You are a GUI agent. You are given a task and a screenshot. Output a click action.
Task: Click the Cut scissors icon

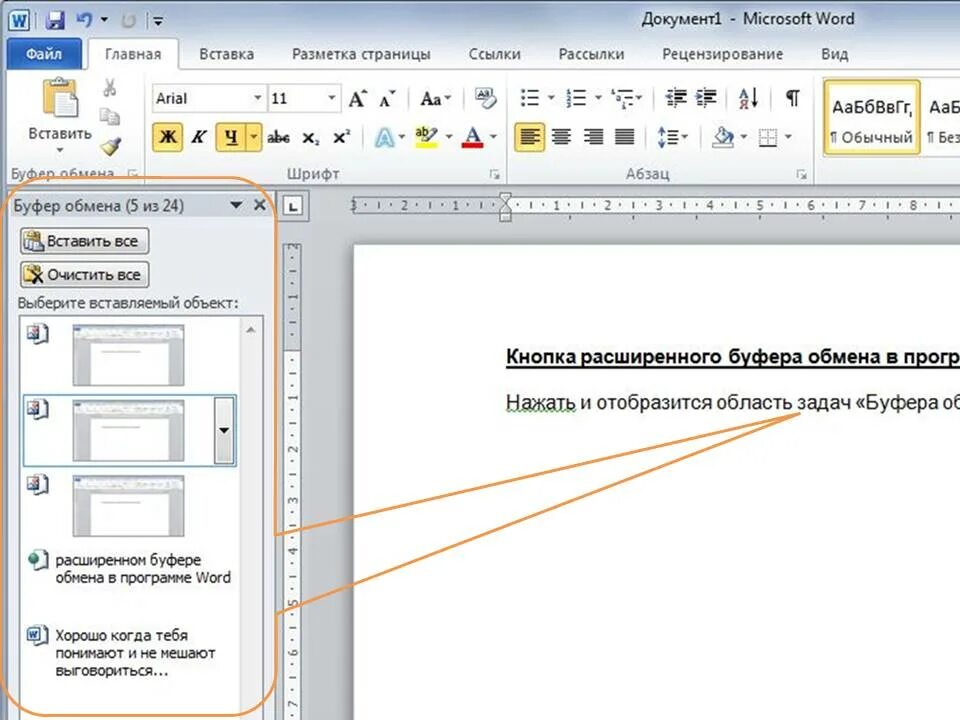[x=110, y=87]
